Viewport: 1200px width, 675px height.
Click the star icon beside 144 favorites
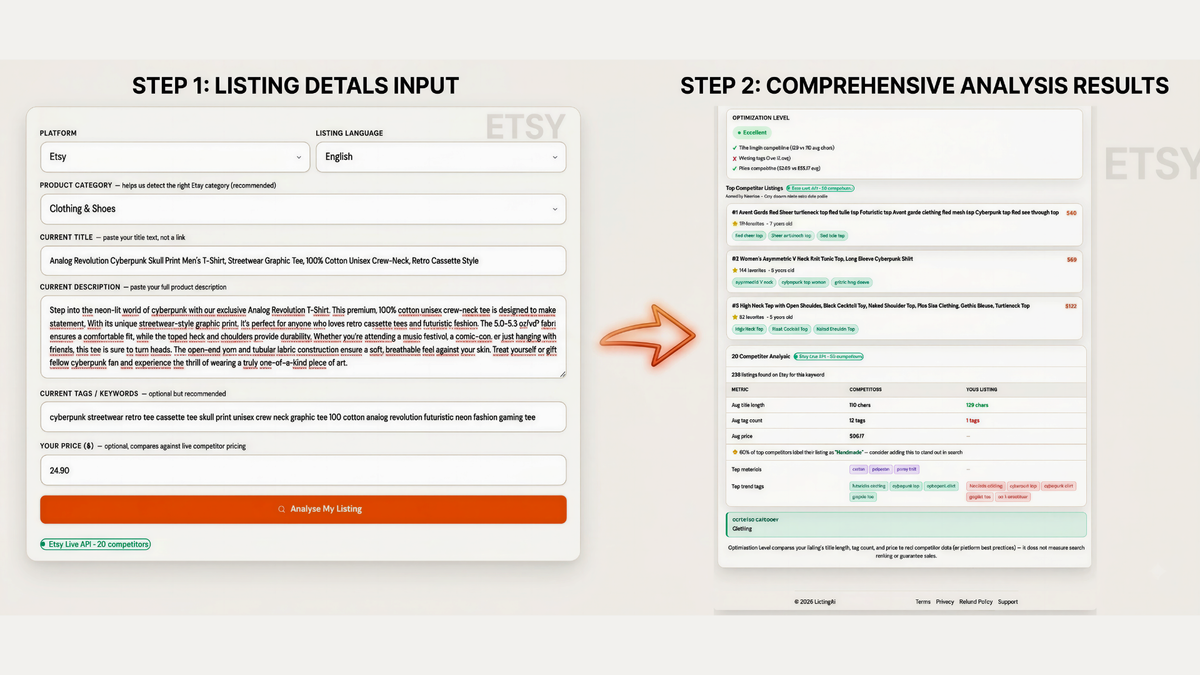tap(735, 270)
